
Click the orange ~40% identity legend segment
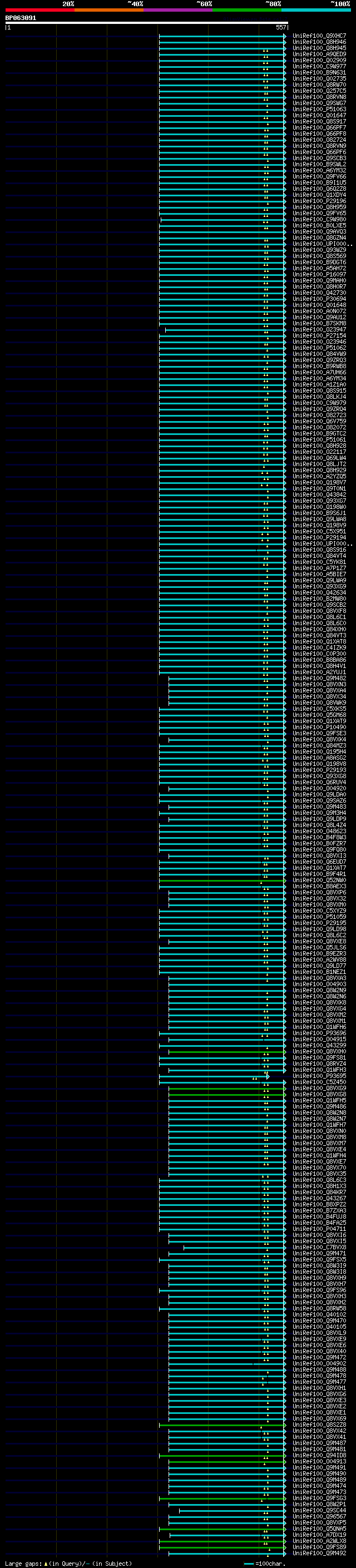[x=109, y=10]
